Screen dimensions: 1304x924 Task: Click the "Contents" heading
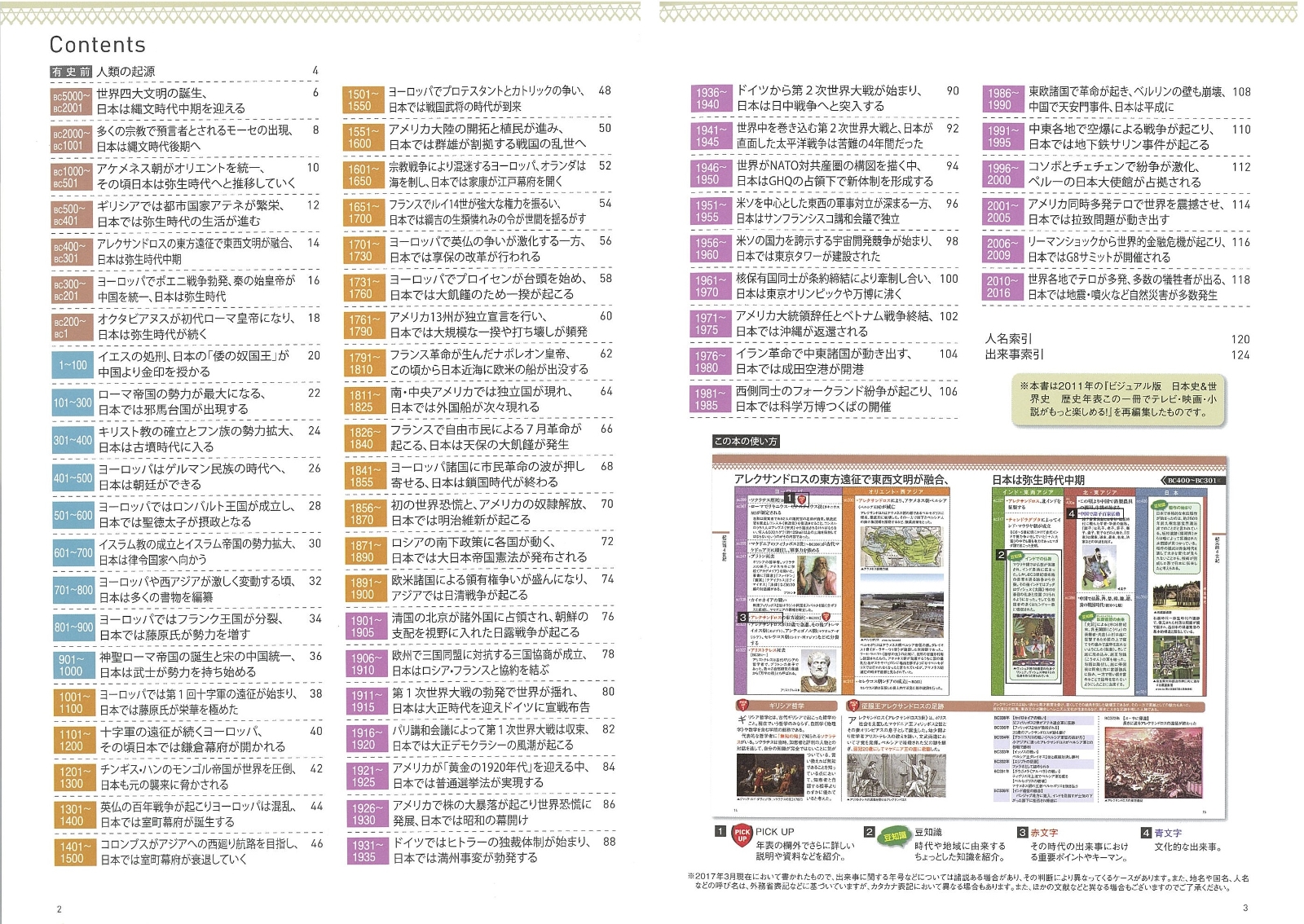coord(98,45)
